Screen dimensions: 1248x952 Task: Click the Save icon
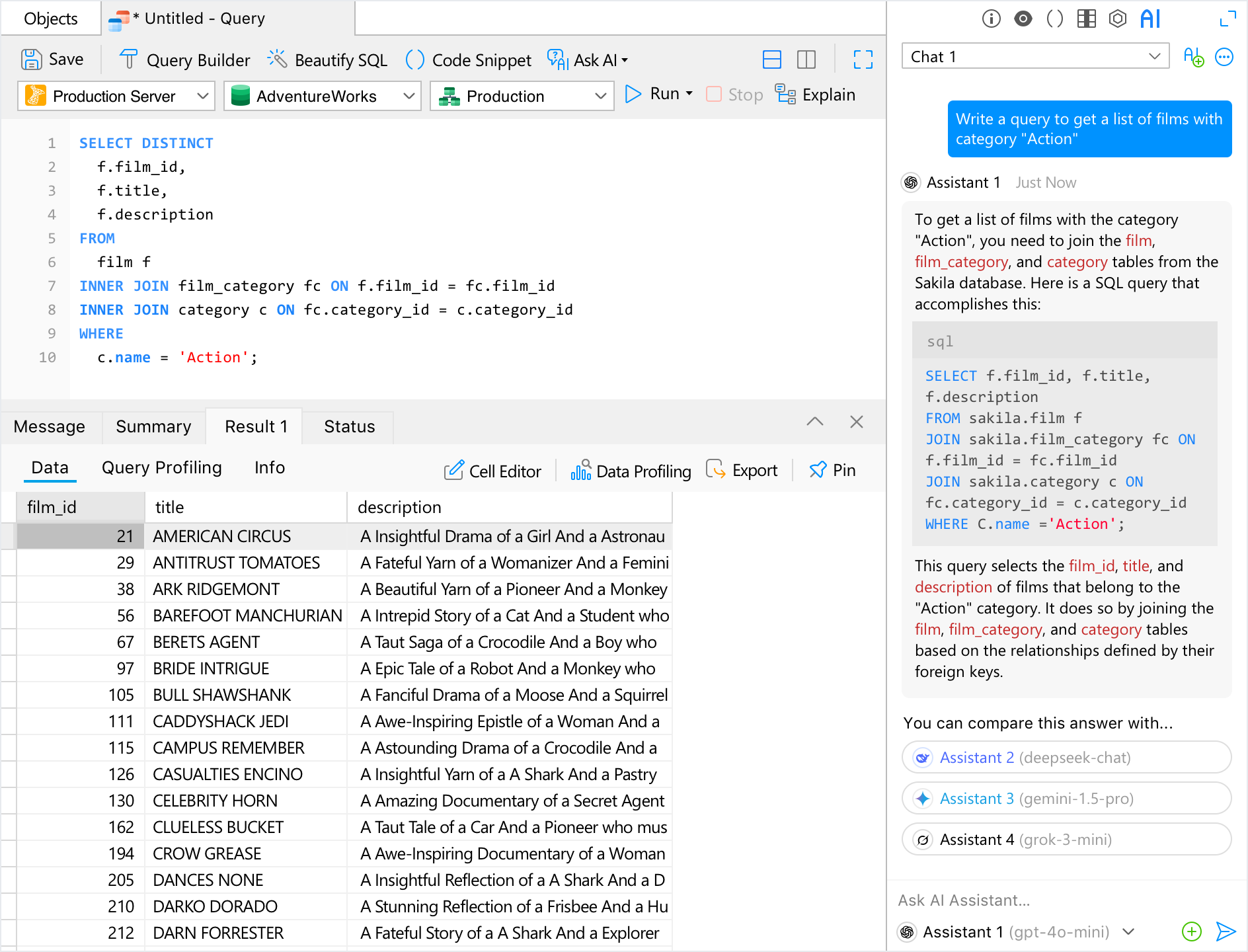[32, 59]
